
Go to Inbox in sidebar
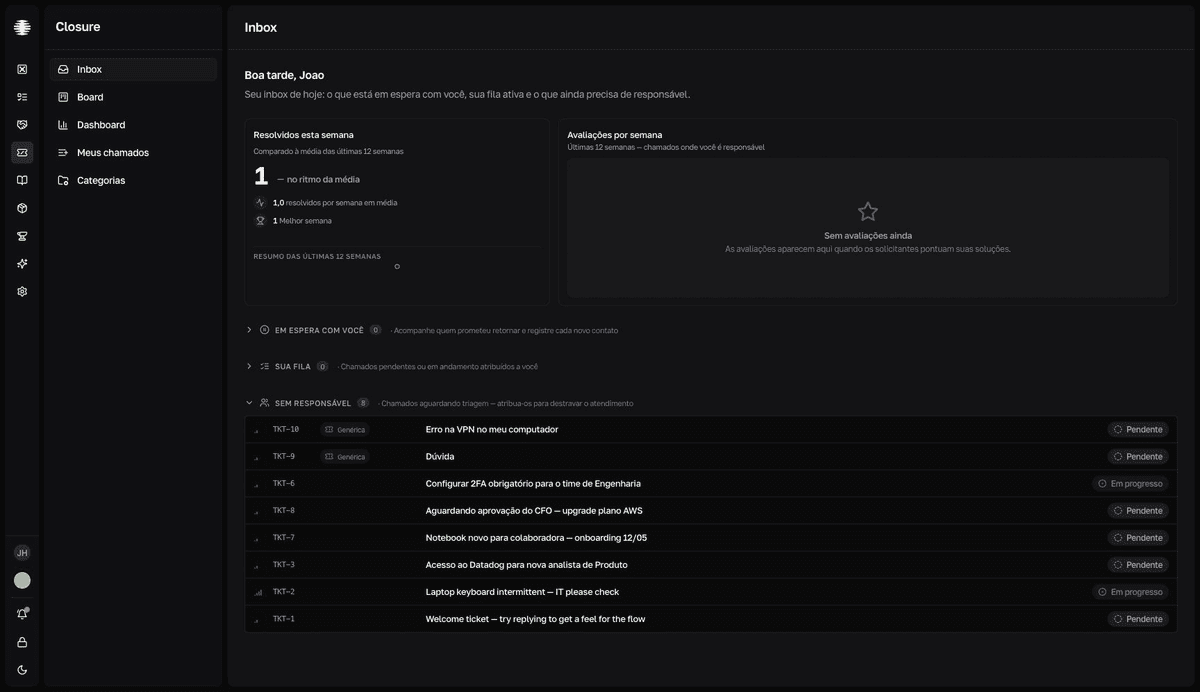(133, 69)
